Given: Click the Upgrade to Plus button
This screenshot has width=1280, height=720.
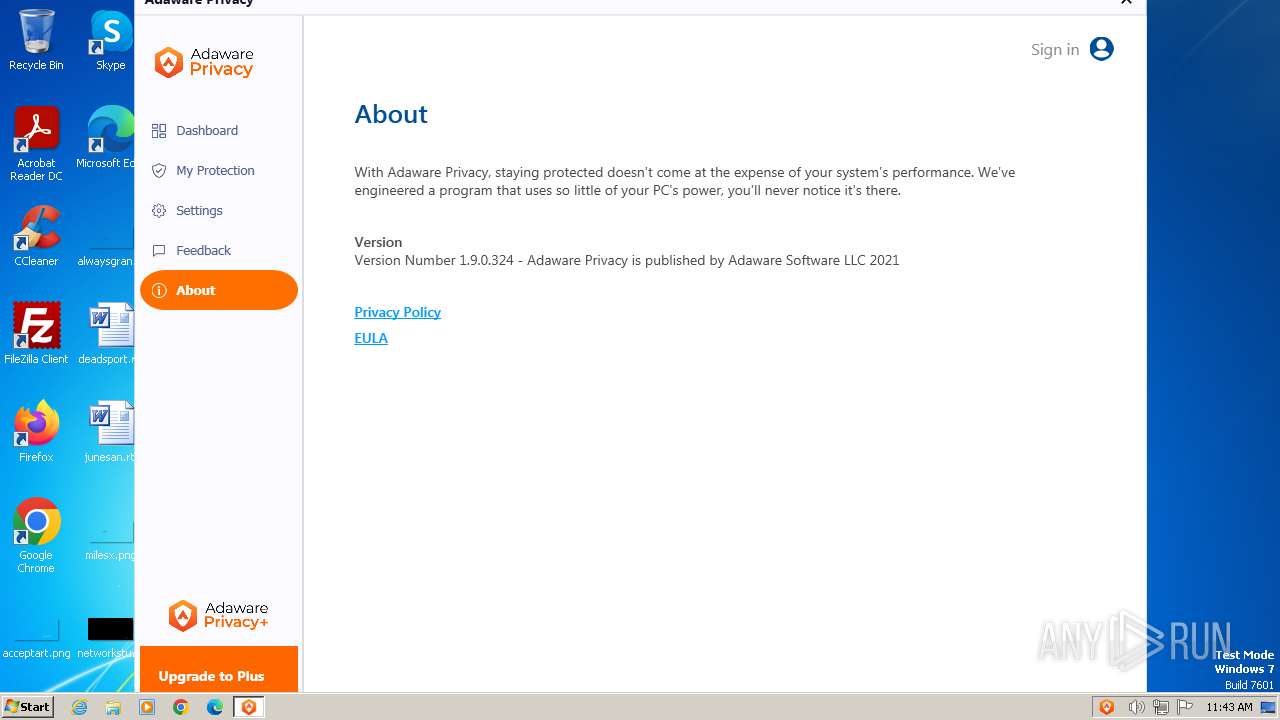Looking at the screenshot, I should [219, 669].
